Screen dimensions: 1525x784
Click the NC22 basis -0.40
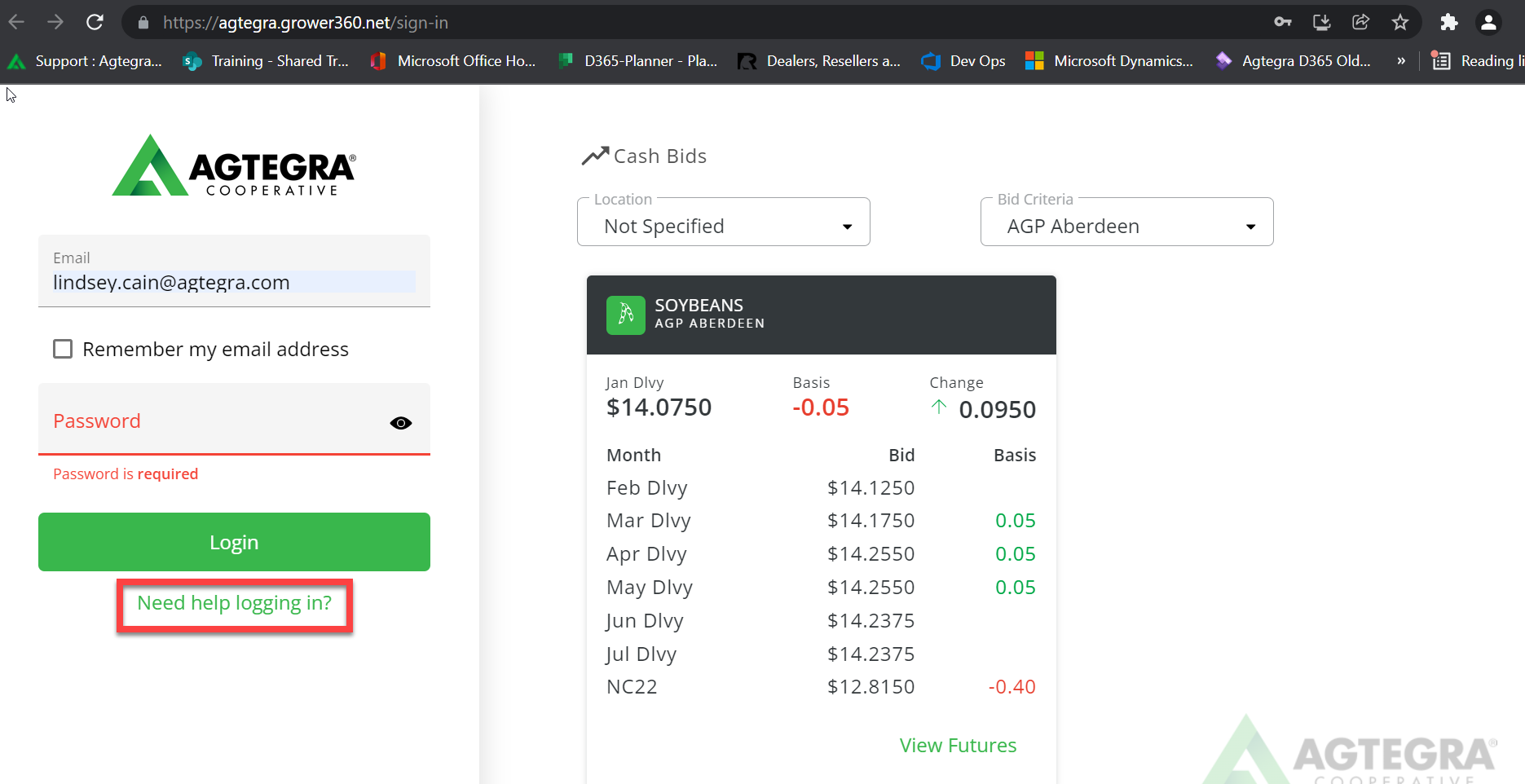1012,687
